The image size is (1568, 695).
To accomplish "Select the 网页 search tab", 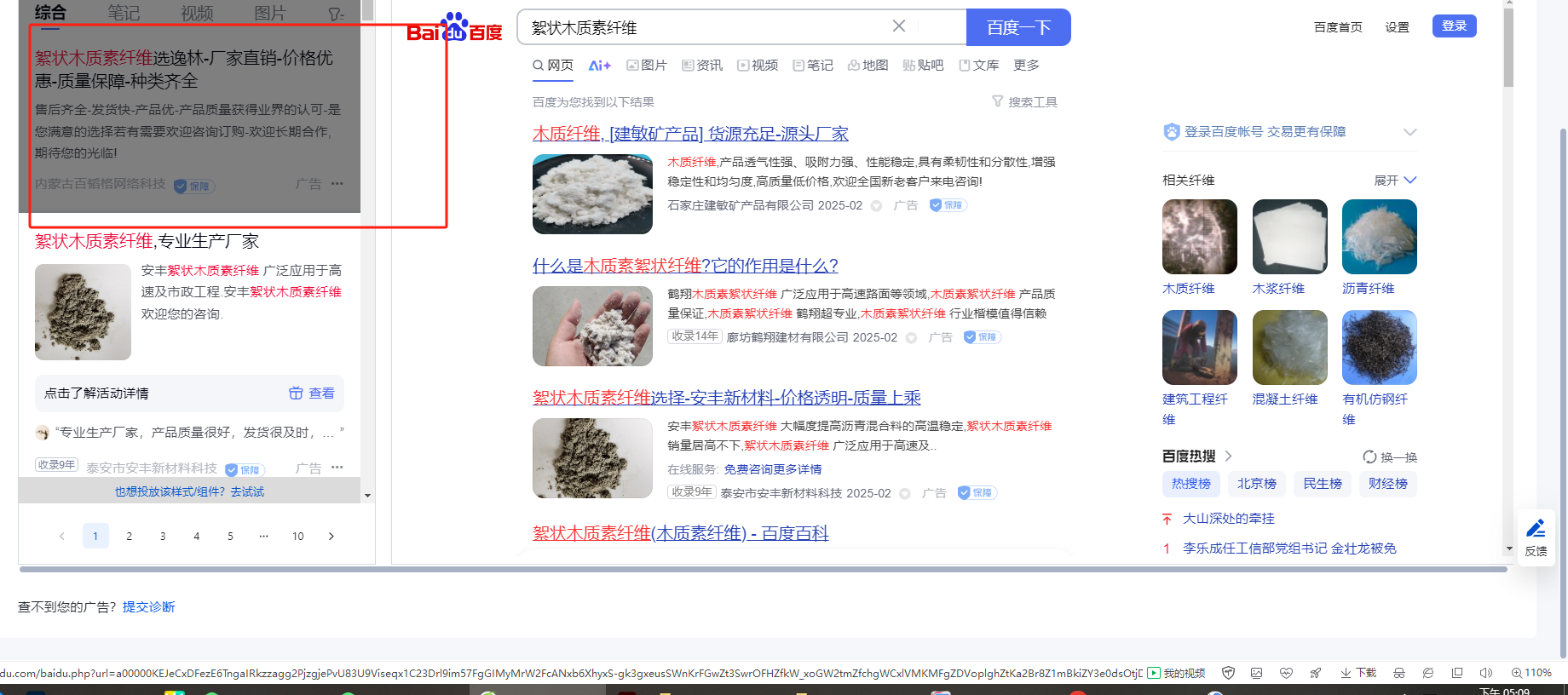I will coord(553,66).
